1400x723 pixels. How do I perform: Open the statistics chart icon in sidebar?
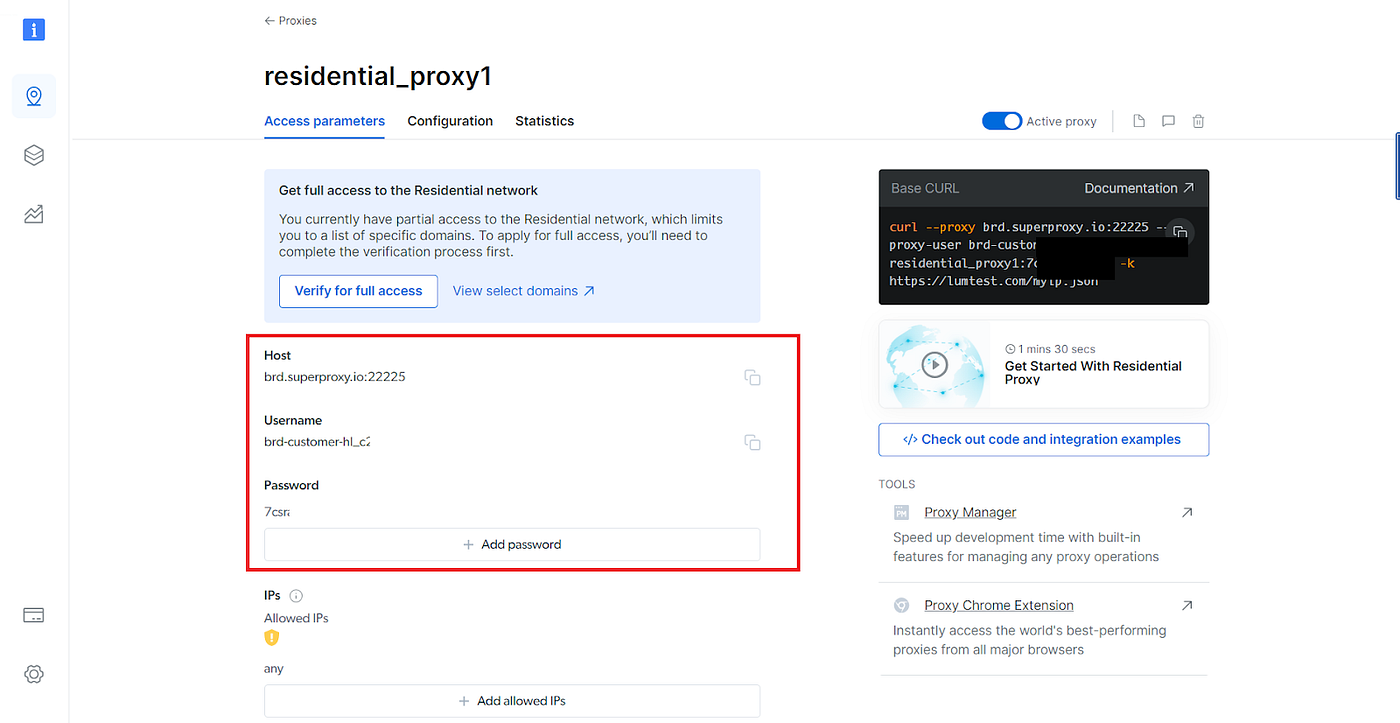pyautogui.click(x=33, y=214)
